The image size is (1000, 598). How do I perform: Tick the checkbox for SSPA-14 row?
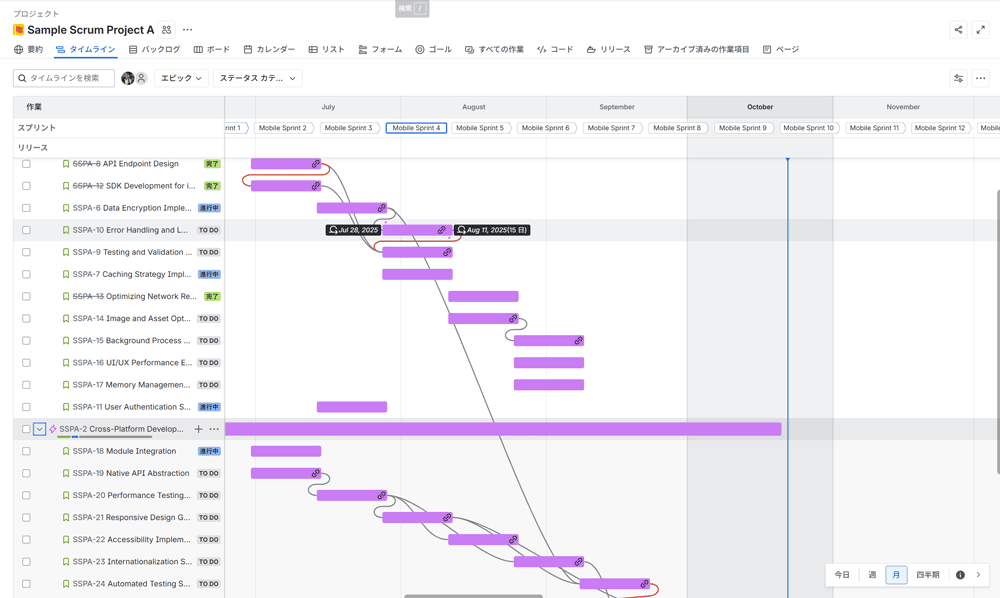click(x=26, y=319)
